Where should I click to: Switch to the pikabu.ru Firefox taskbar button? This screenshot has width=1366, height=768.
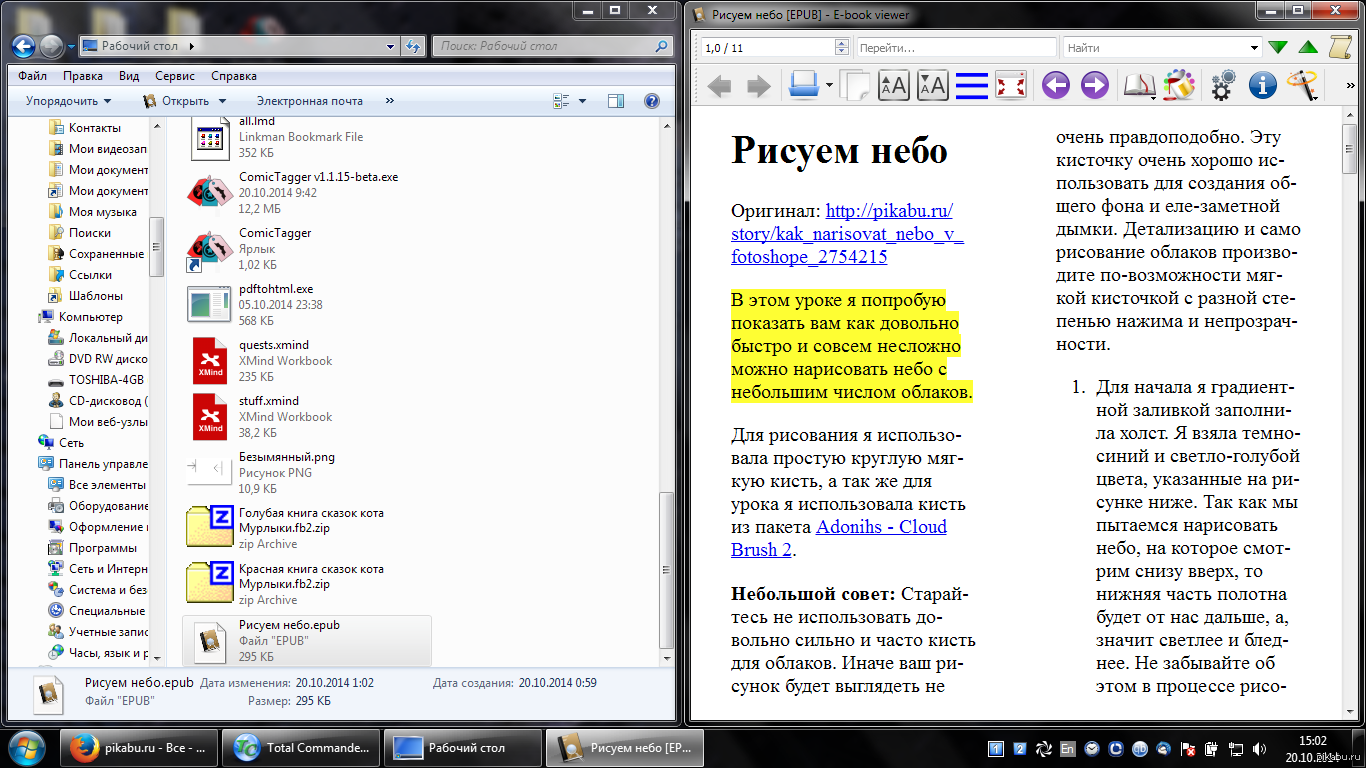(x=139, y=747)
